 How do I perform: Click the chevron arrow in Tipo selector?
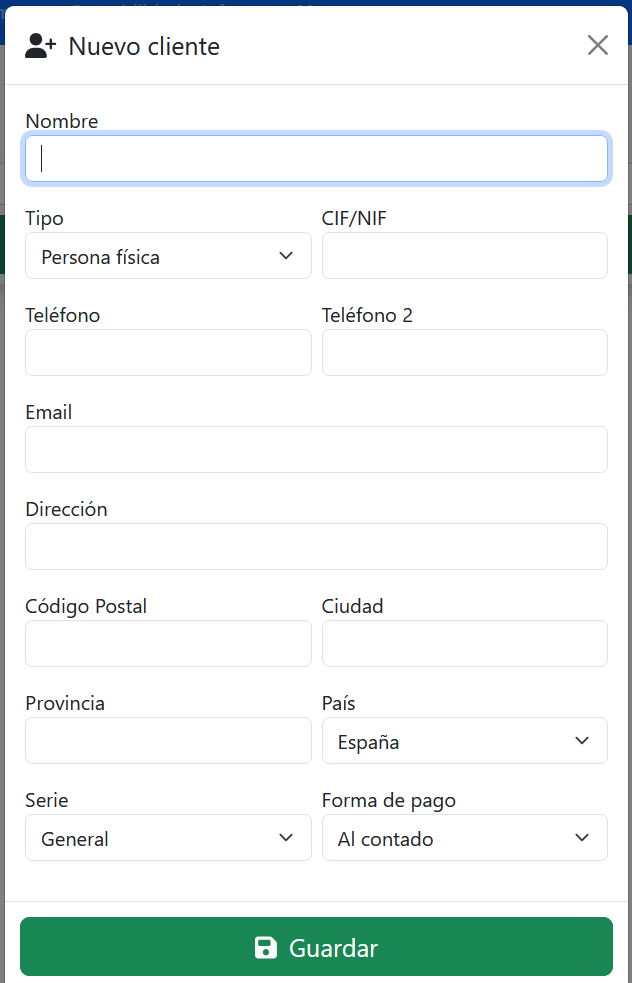coord(286,256)
